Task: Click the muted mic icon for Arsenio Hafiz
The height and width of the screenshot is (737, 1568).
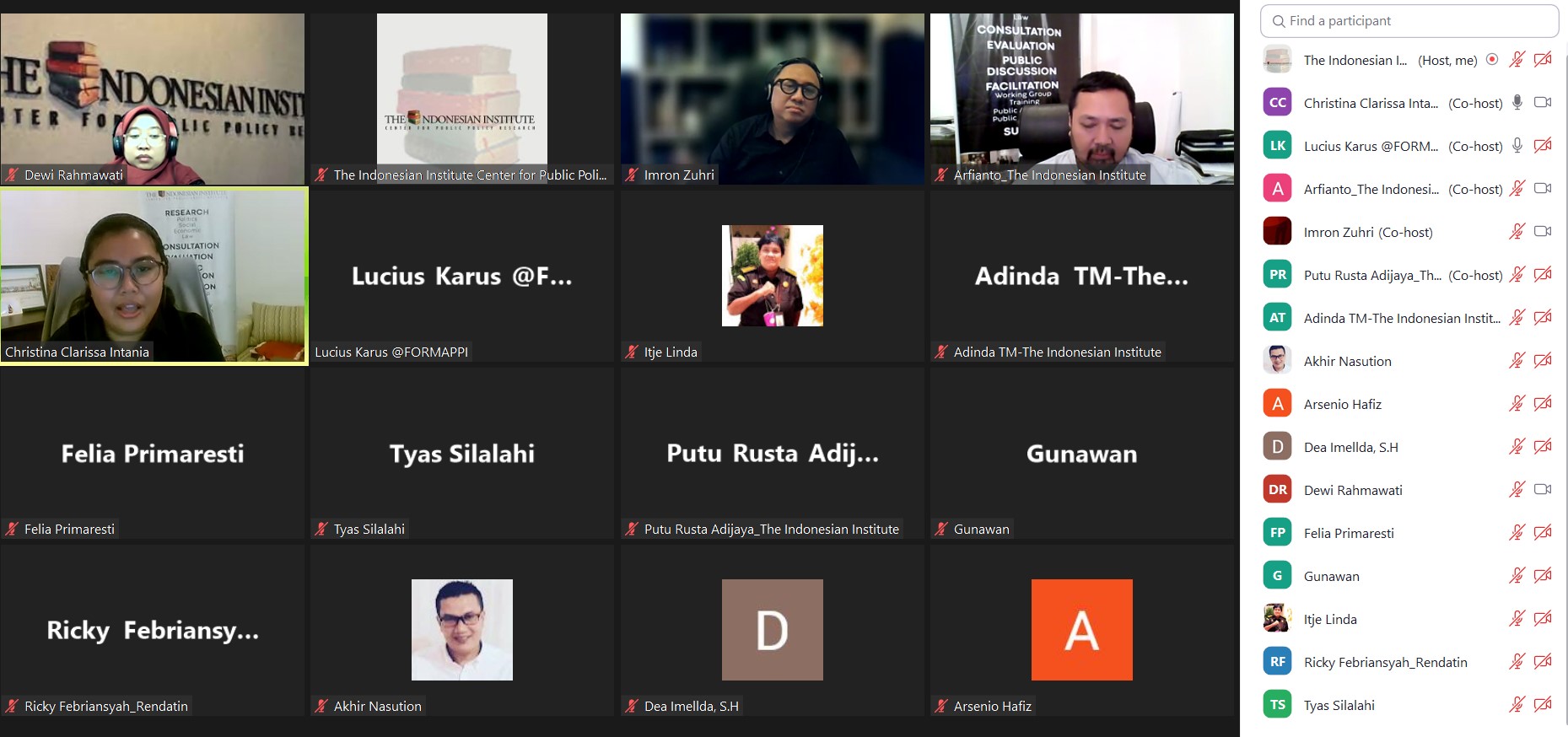Action: pos(1517,404)
